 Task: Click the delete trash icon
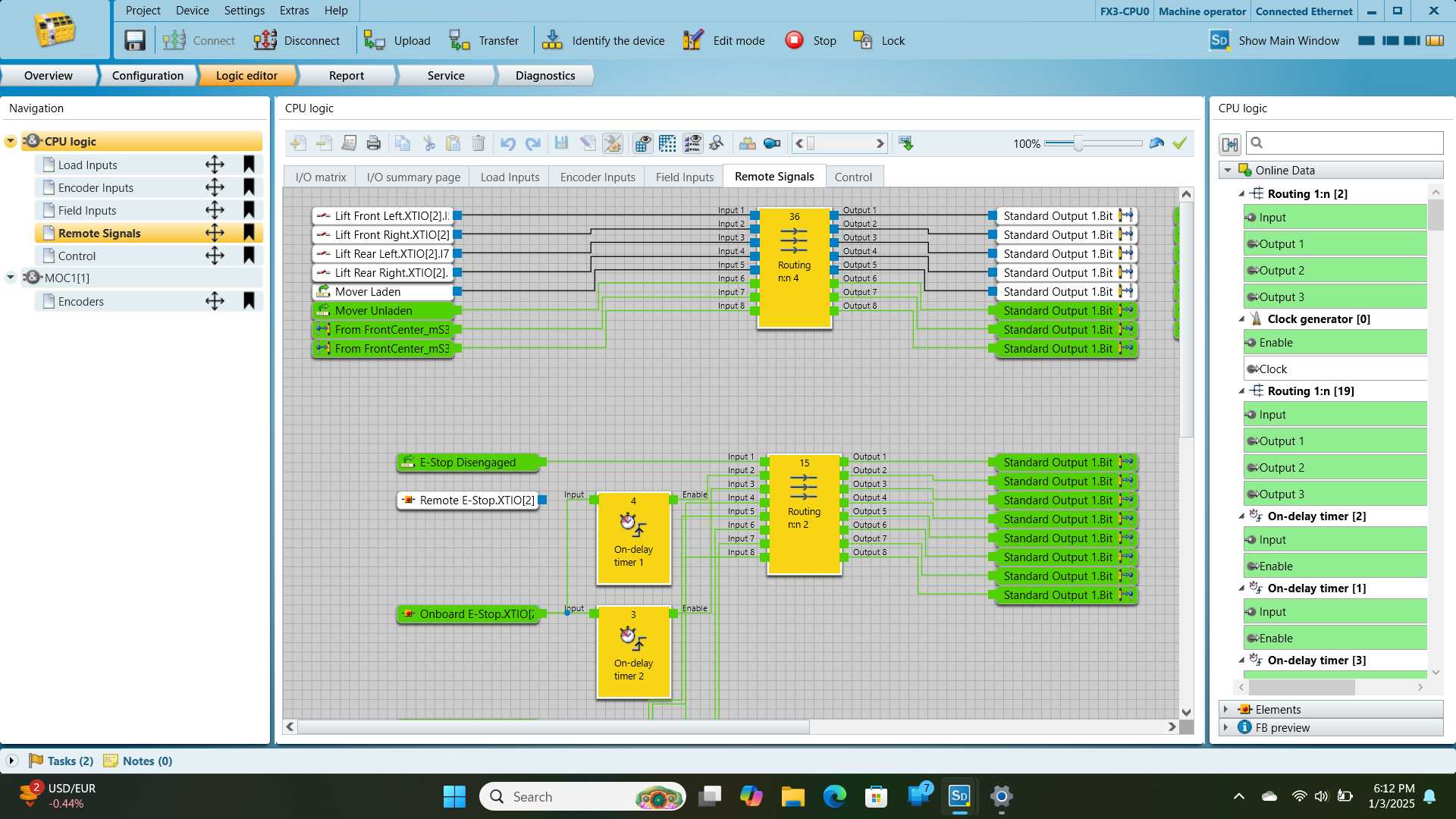point(479,143)
